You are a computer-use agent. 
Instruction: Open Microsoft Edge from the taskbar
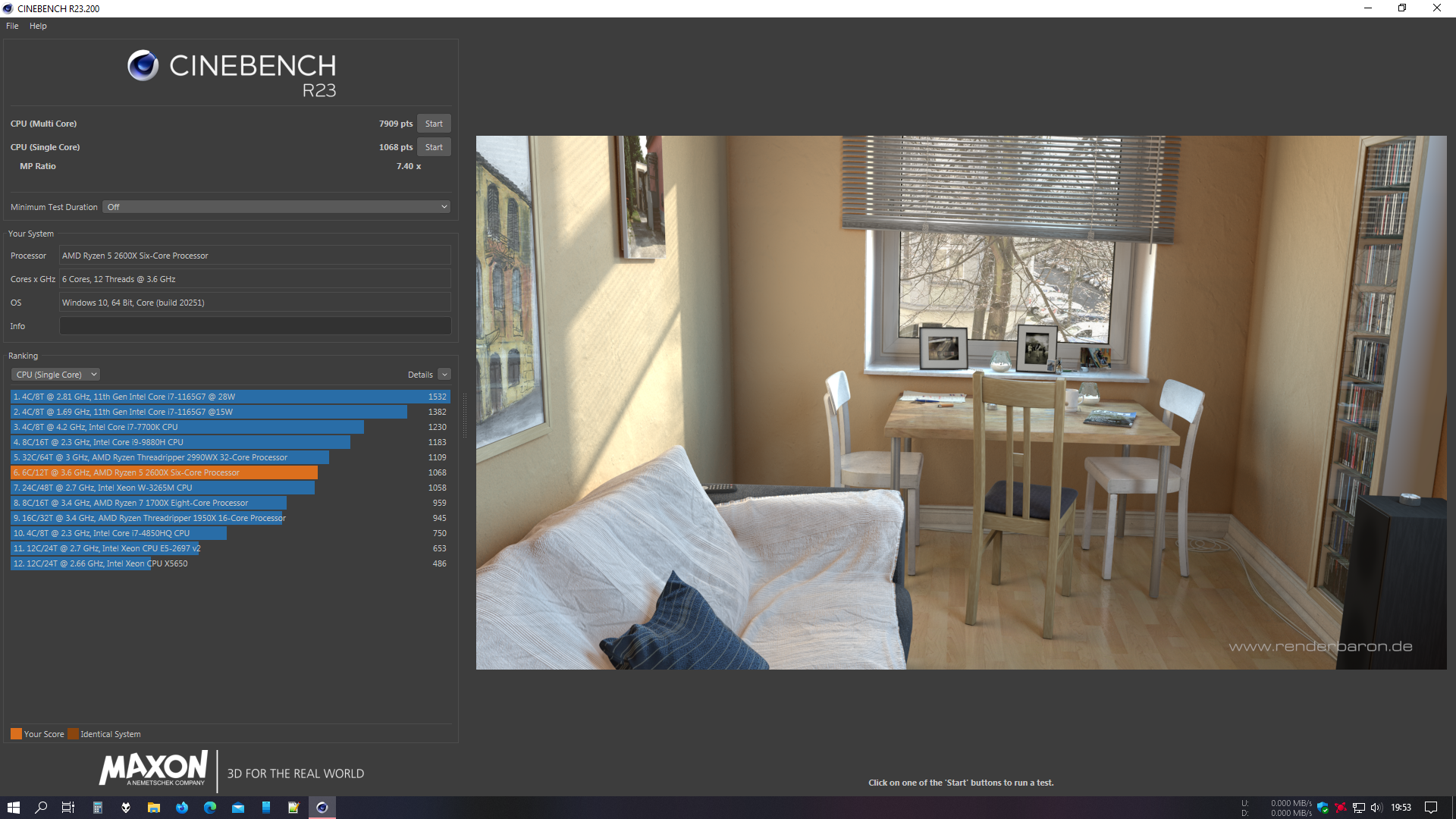point(210,808)
